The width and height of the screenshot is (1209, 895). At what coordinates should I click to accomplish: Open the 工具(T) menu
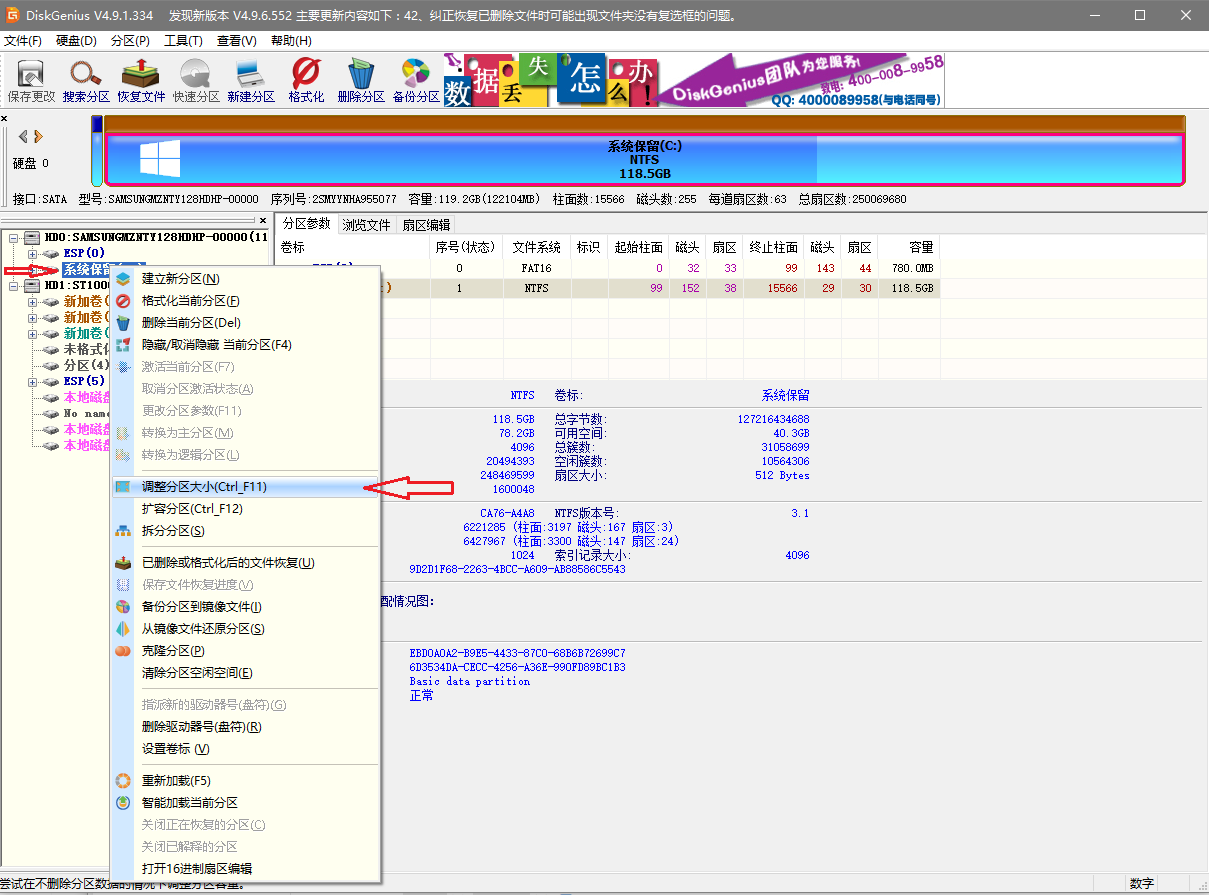click(183, 41)
